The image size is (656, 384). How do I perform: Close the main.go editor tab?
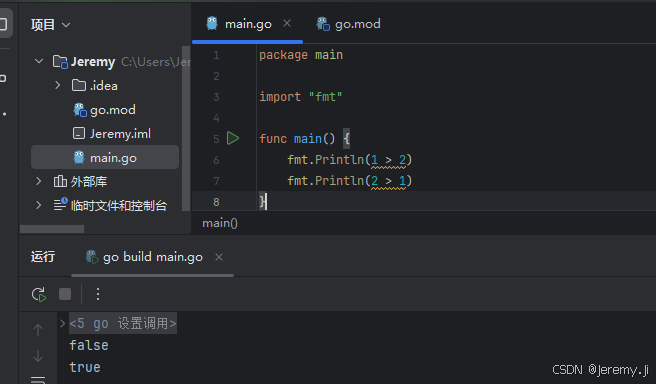coord(287,23)
